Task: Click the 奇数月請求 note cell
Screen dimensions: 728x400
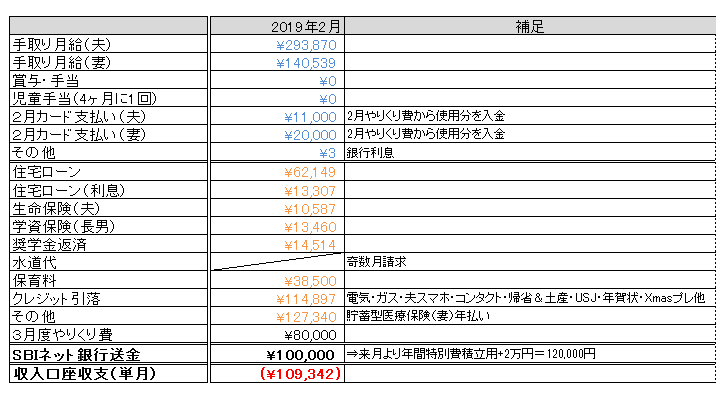Action: pyautogui.click(x=530, y=262)
